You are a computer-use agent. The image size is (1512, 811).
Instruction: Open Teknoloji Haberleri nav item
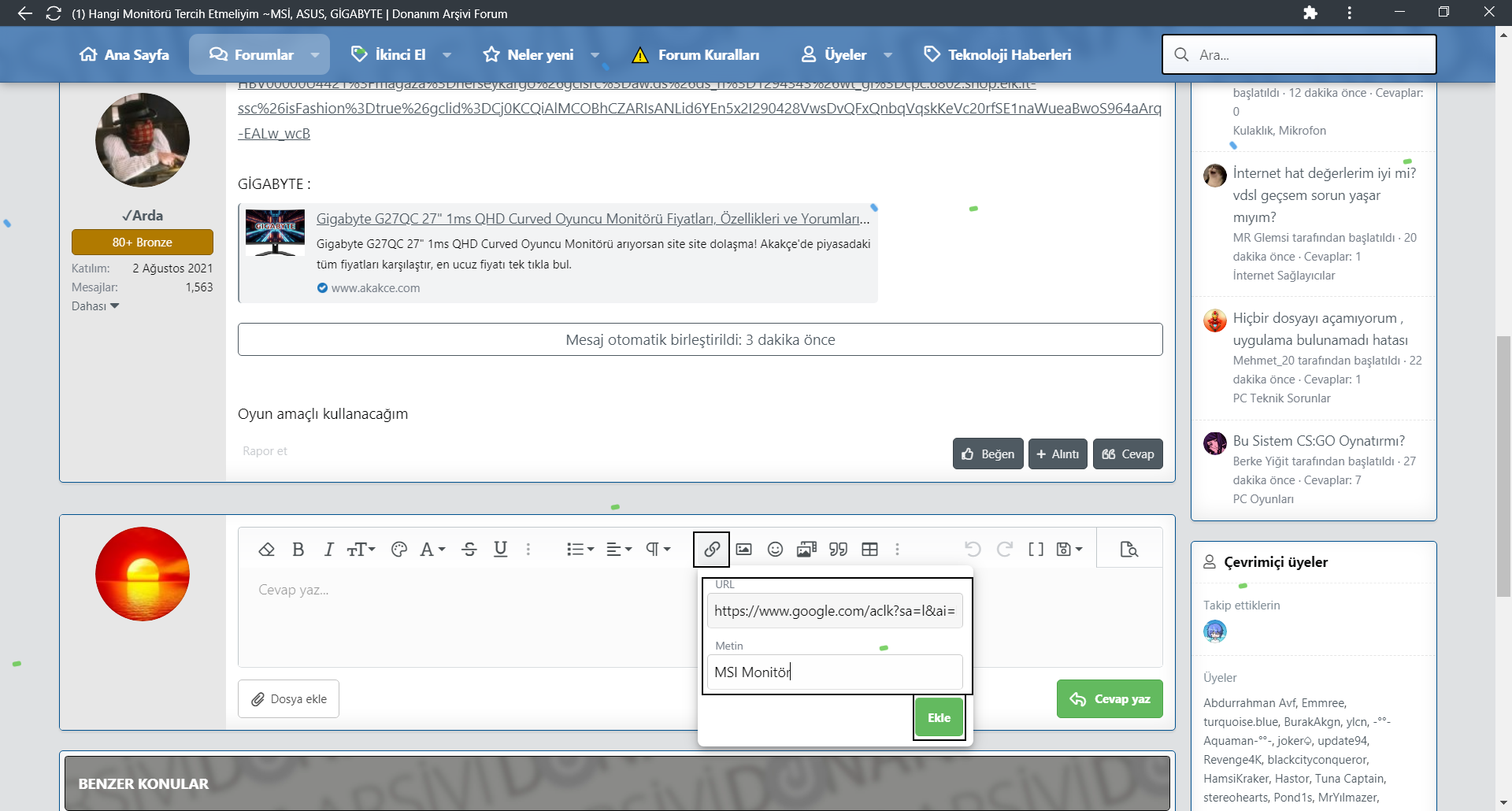coord(997,55)
